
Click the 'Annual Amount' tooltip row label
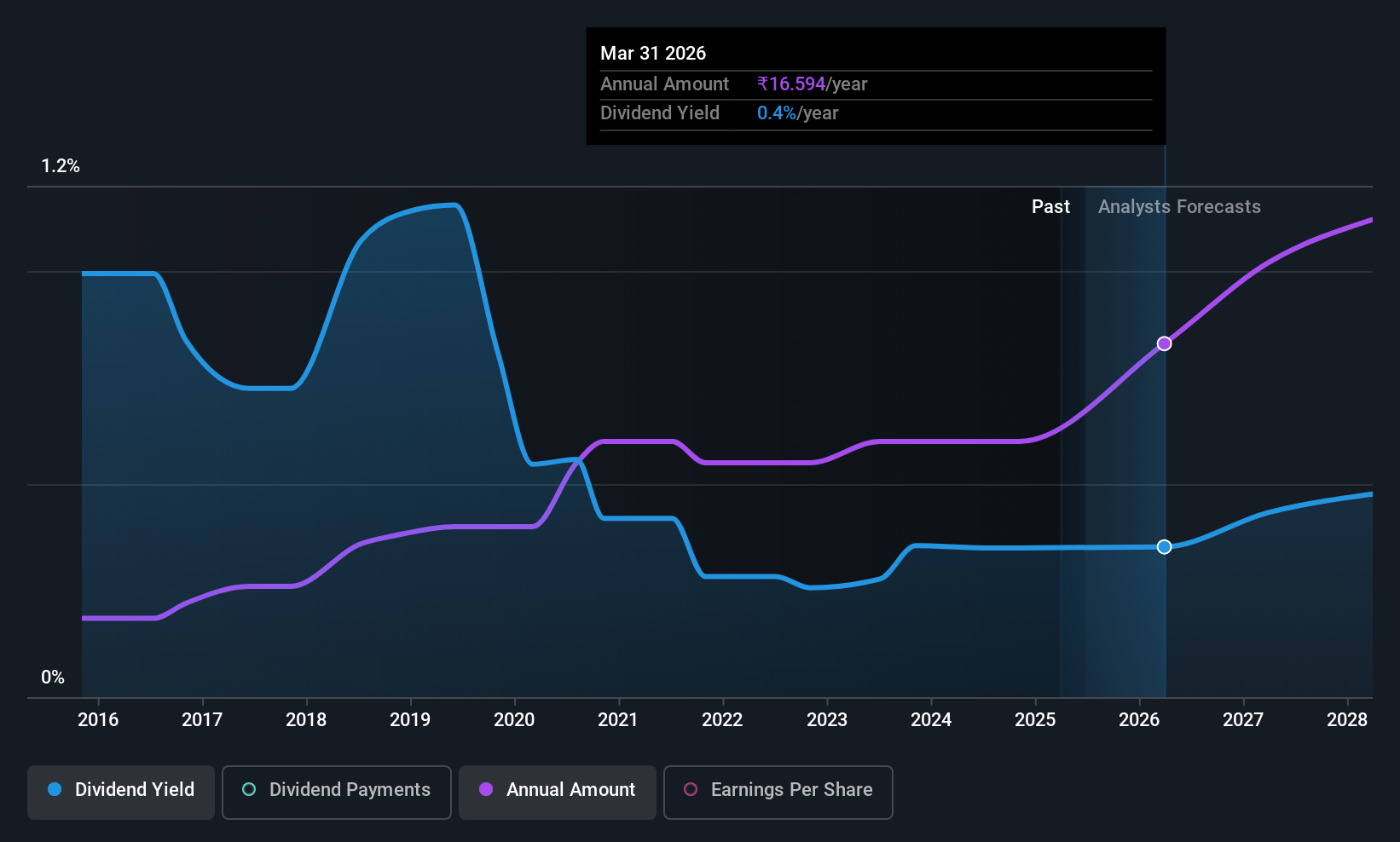(x=664, y=84)
